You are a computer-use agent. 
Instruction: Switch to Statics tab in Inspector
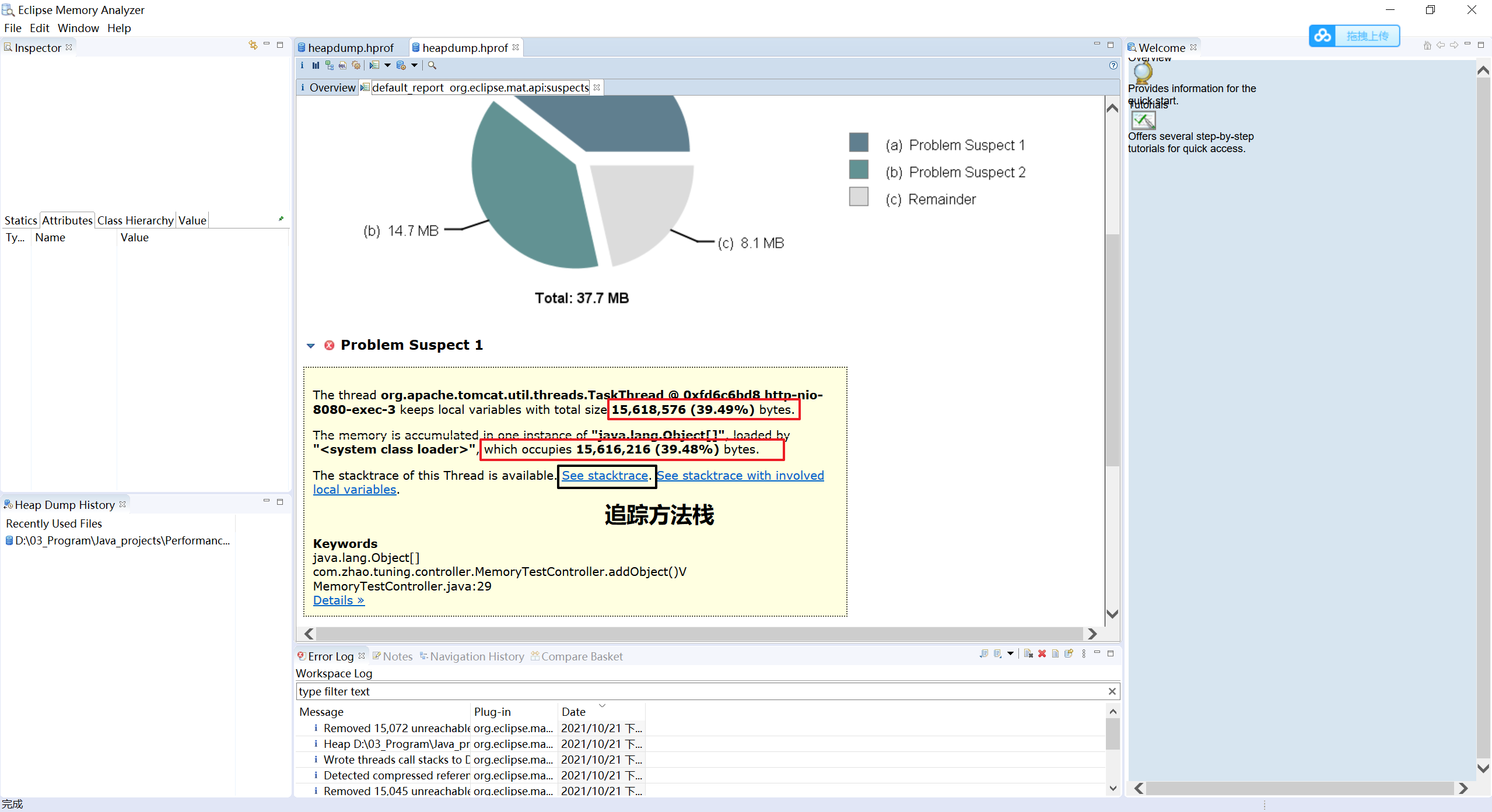click(x=20, y=220)
